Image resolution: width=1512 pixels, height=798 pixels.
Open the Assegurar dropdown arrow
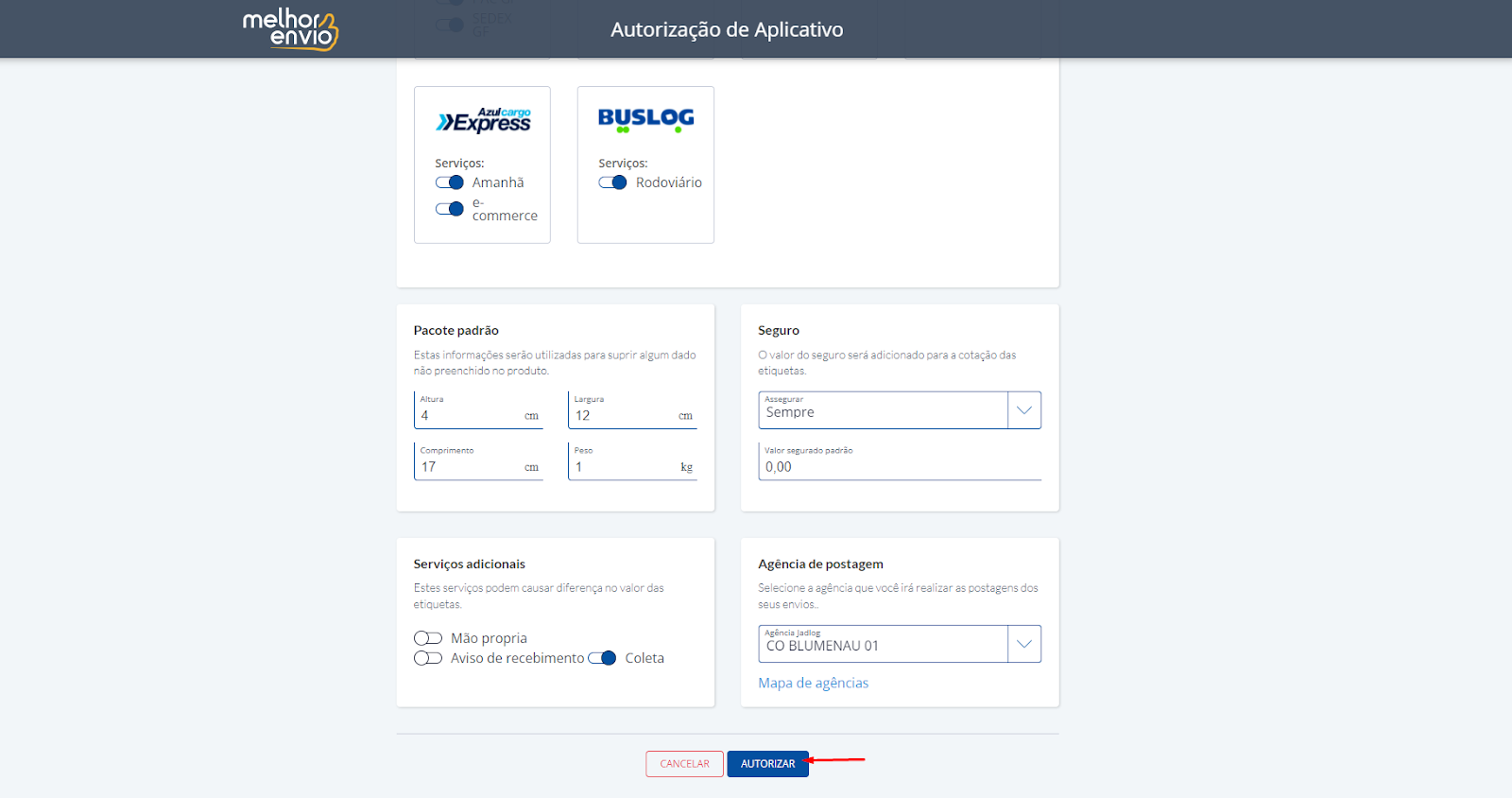coord(1024,410)
